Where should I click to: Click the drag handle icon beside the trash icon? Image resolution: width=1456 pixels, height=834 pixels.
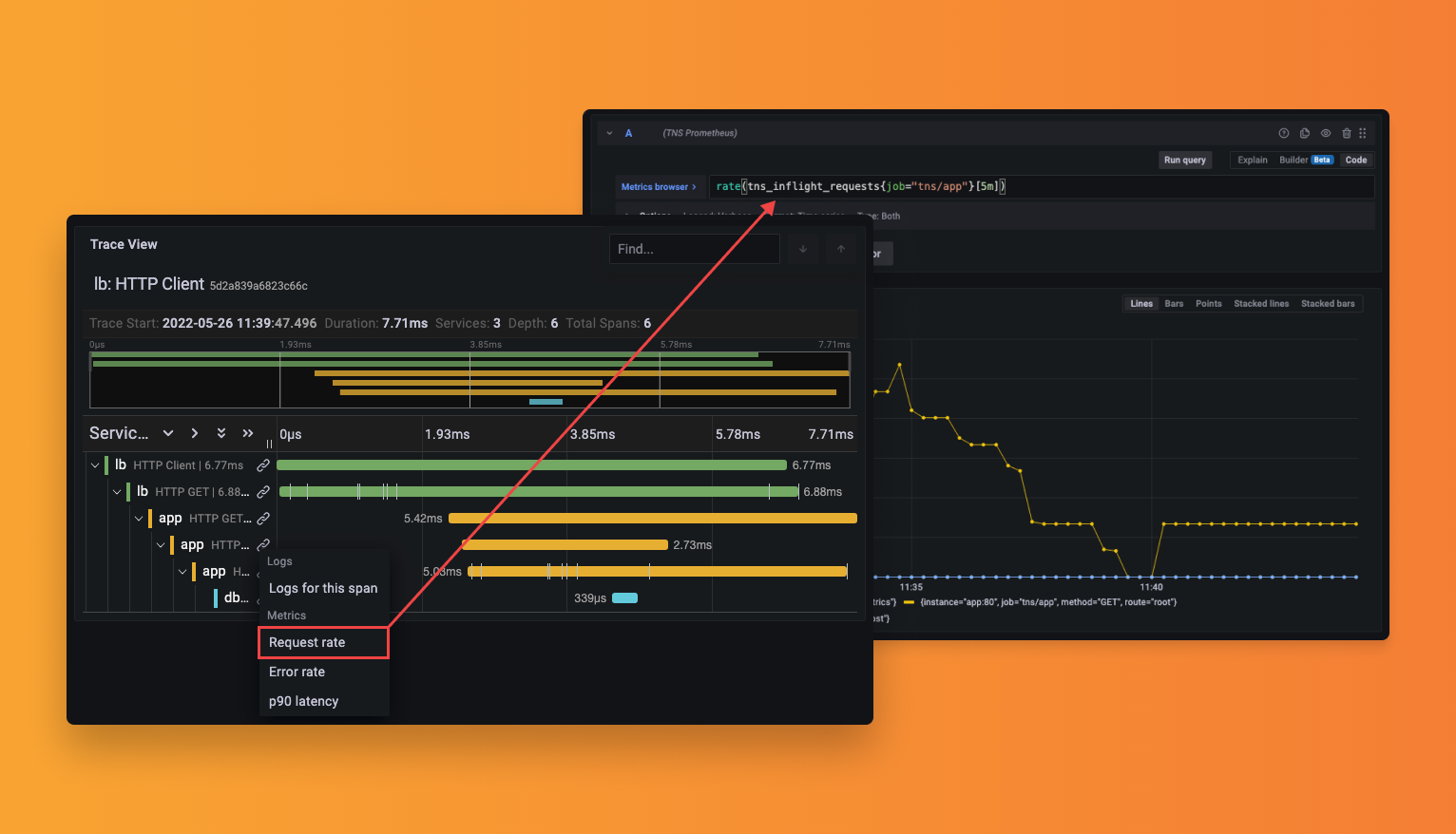[x=1364, y=133]
